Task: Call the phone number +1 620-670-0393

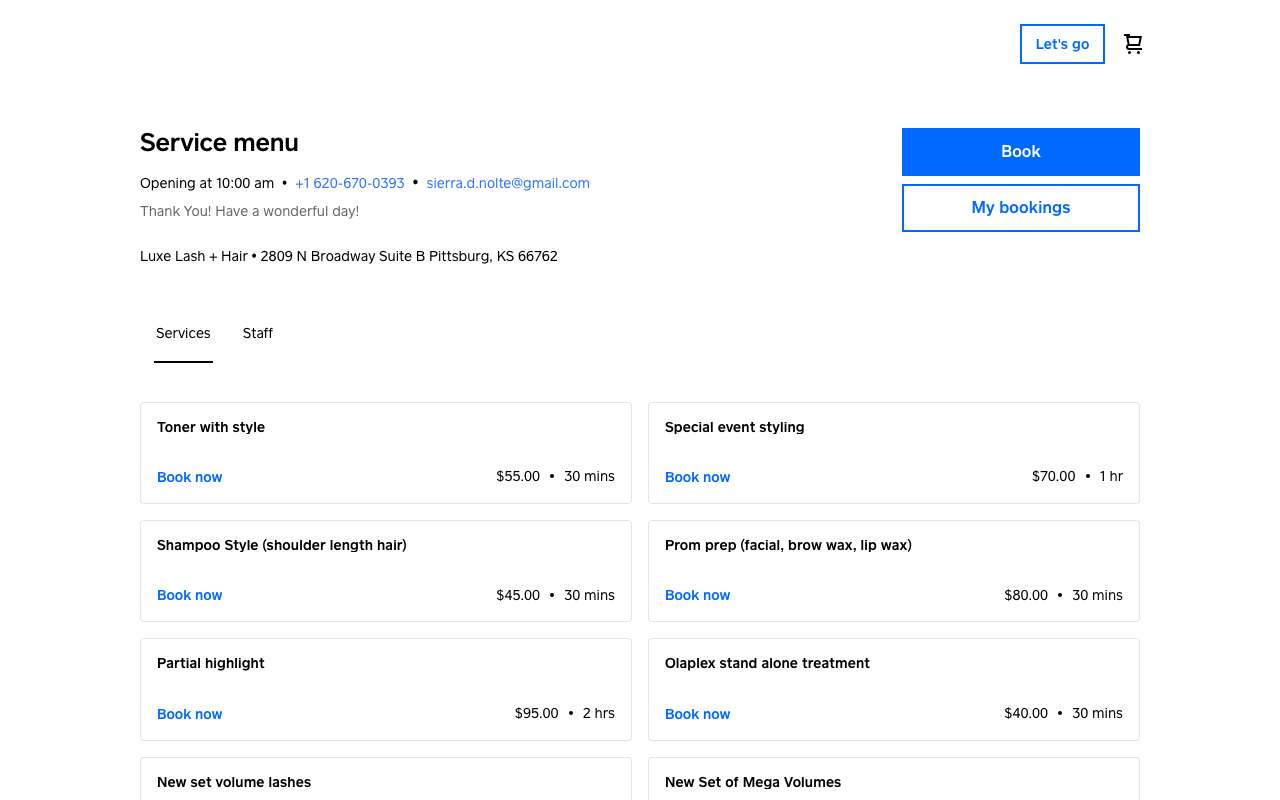Action: pyautogui.click(x=350, y=183)
